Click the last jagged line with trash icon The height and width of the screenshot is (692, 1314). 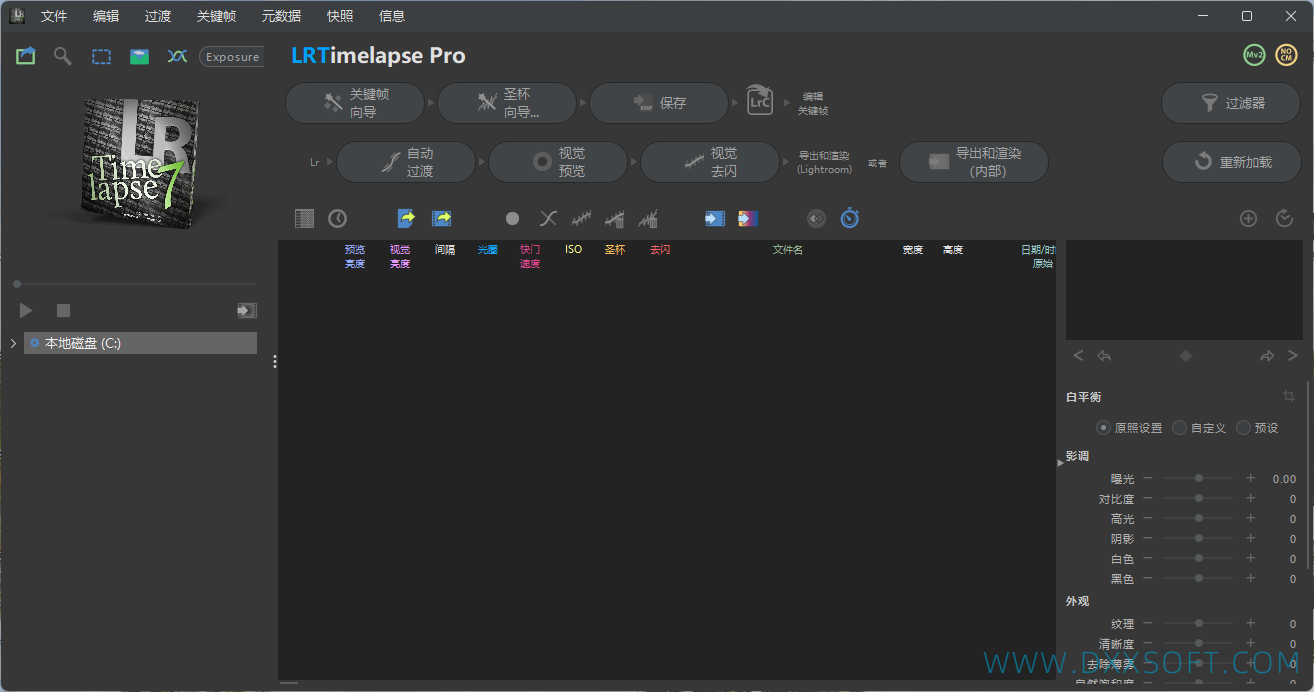point(648,218)
